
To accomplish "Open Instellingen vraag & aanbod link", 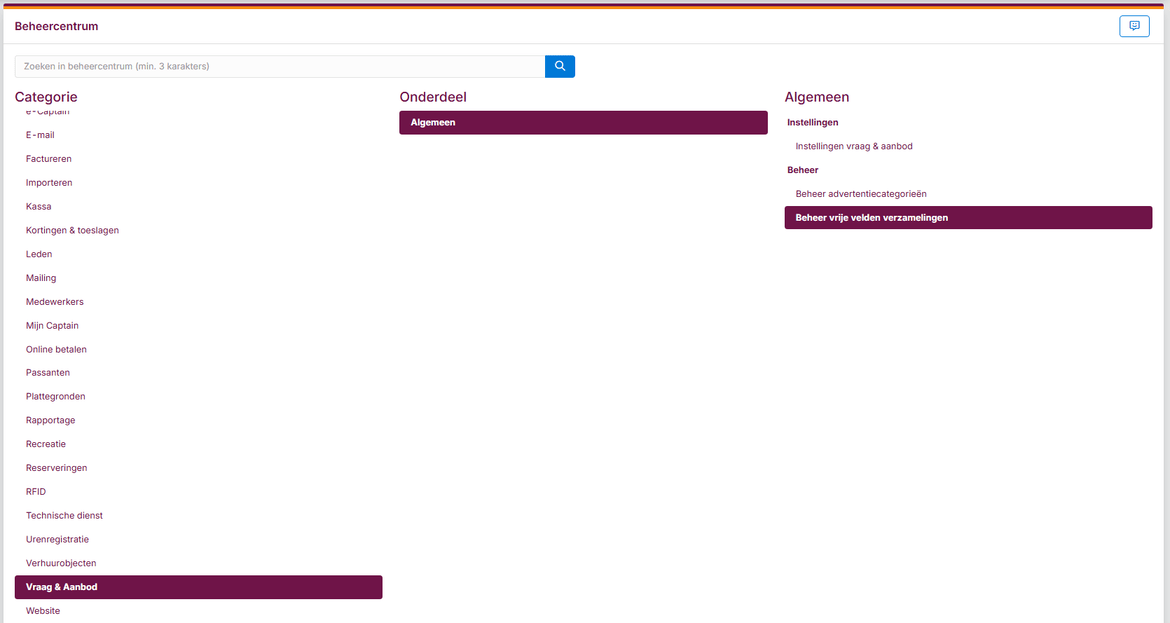I will click(854, 146).
